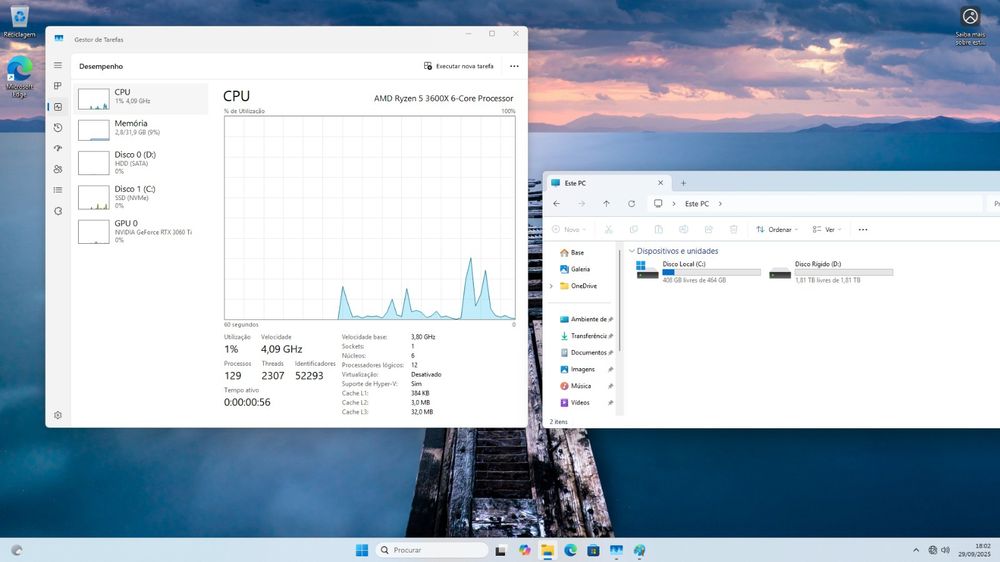
Task: Open Vídeos quick access folder
Action: pos(585,403)
